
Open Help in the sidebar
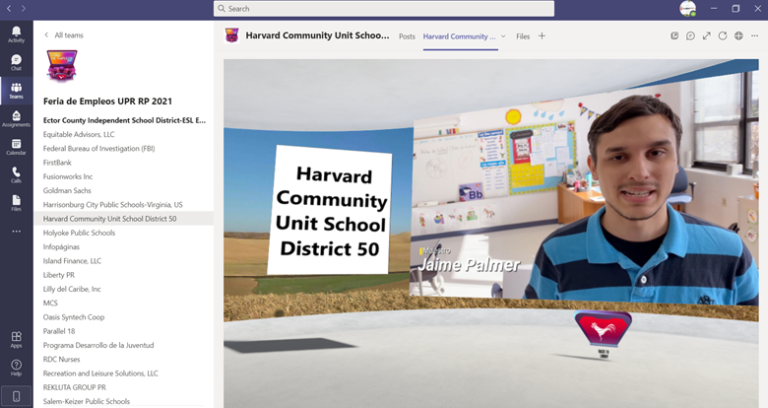16,367
